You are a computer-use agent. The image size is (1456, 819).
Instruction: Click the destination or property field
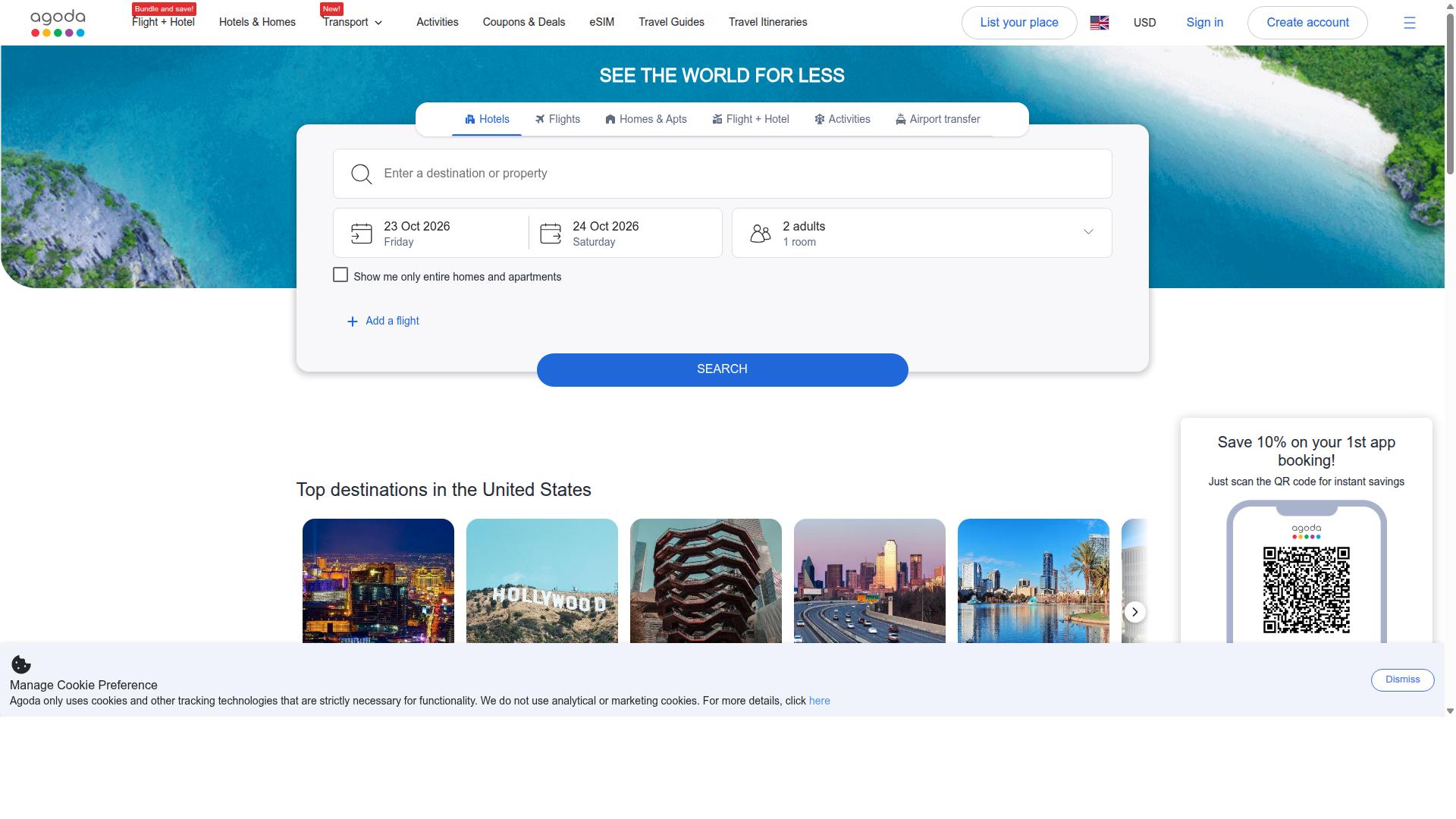pyautogui.click(x=722, y=174)
